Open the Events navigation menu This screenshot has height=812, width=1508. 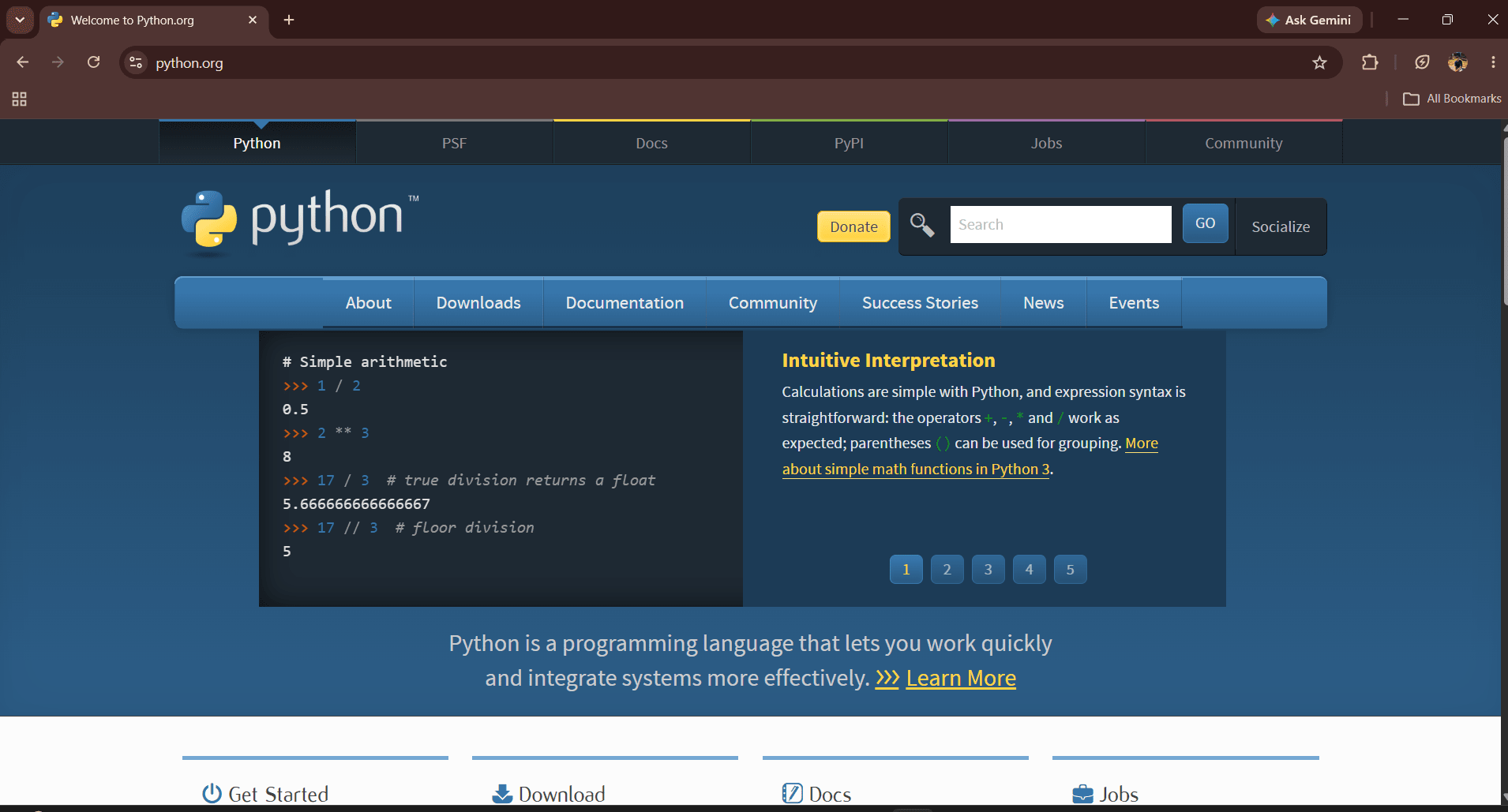[x=1134, y=303]
